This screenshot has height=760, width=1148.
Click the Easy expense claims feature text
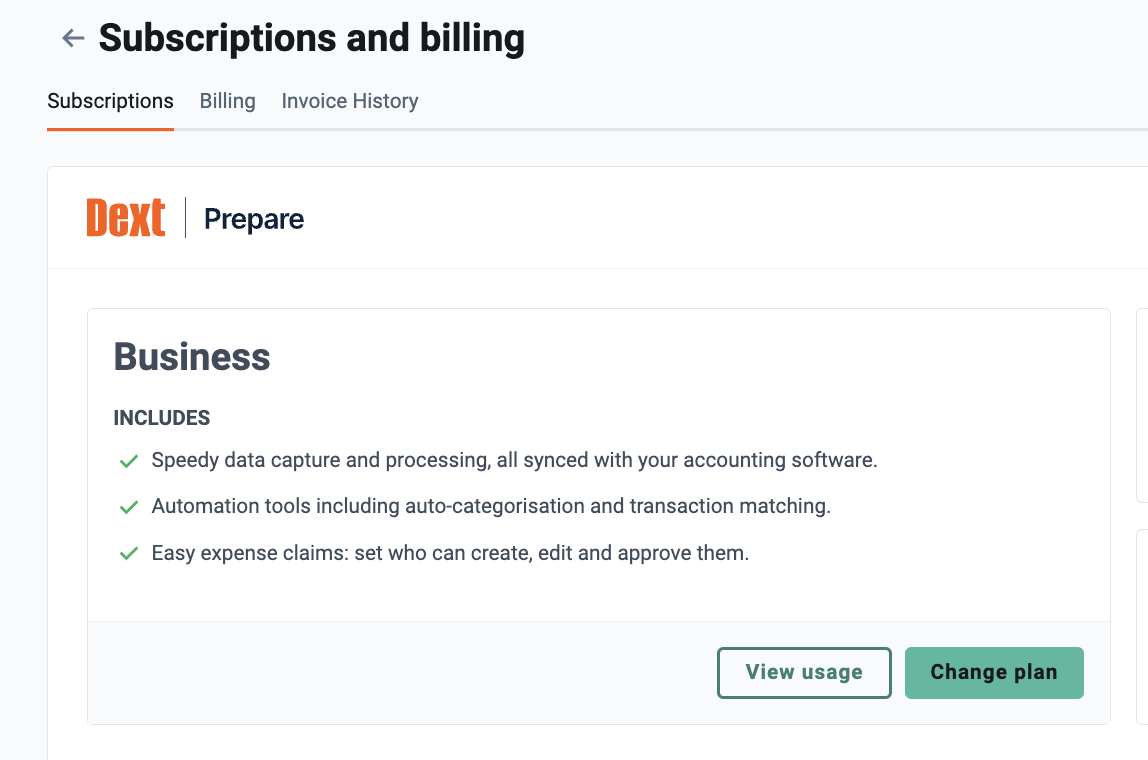[450, 553]
